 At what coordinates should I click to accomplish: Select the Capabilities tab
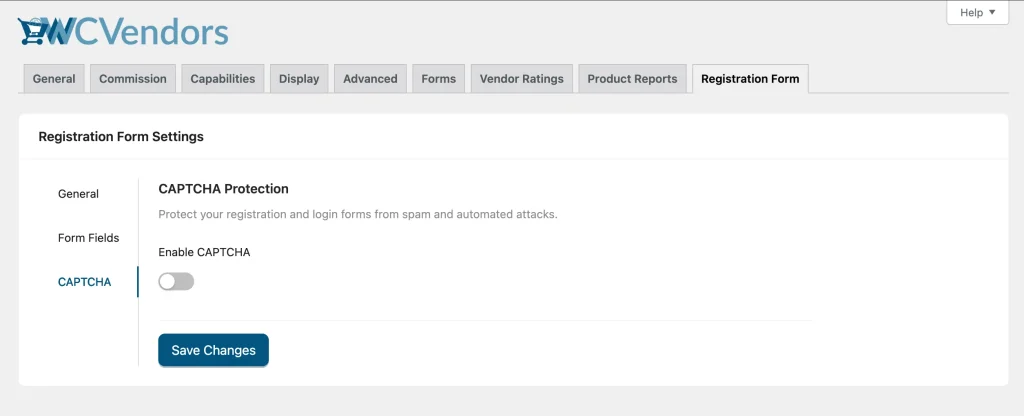223,79
